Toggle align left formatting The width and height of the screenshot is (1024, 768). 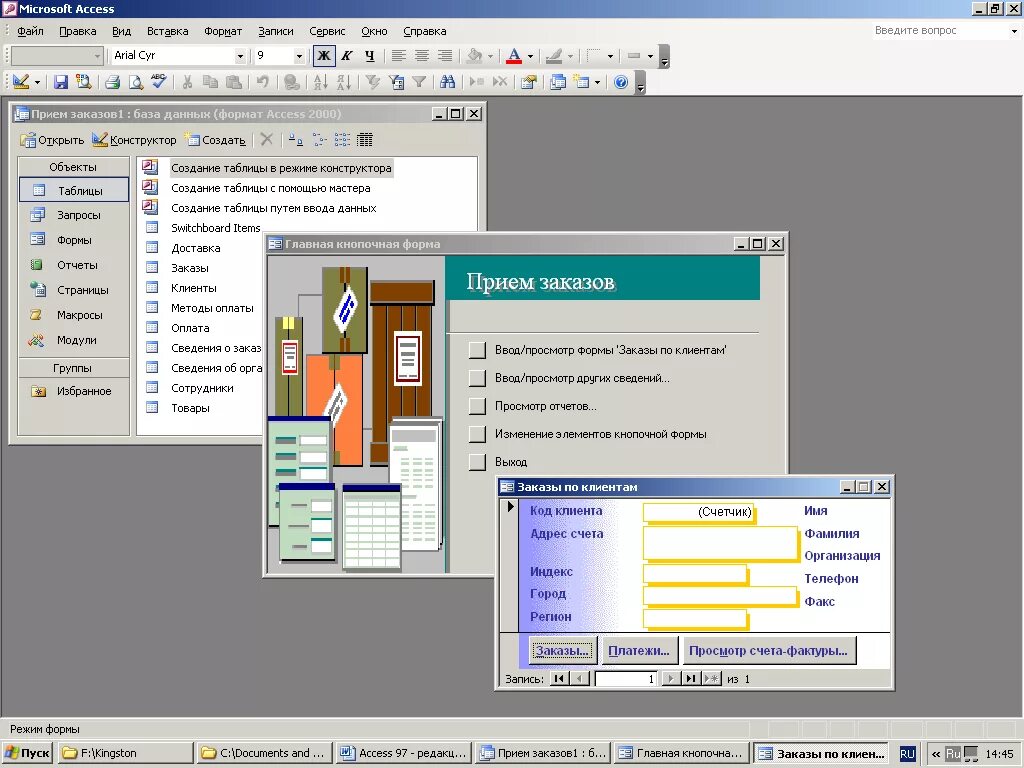(398, 56)
